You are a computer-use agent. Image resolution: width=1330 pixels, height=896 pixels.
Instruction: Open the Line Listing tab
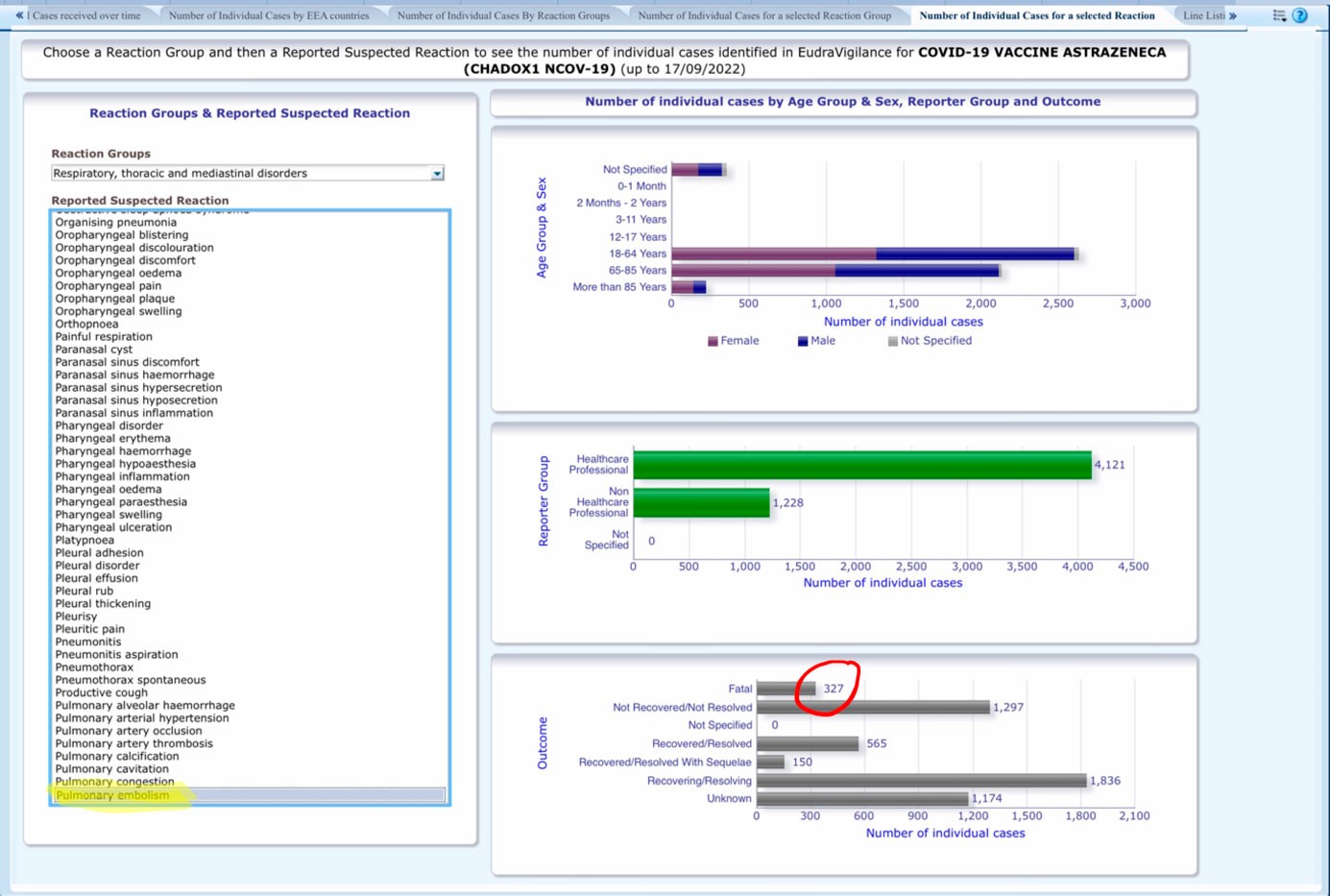1203,15
